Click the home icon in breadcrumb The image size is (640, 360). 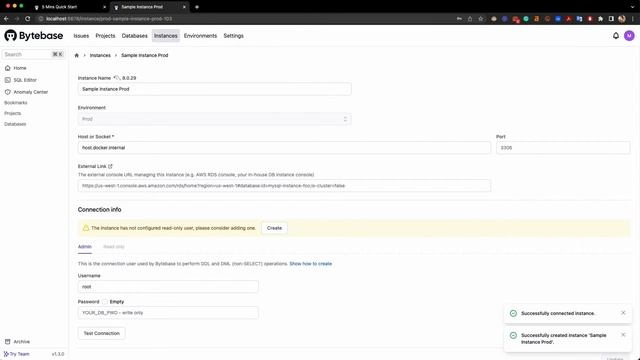pos(76,55)
